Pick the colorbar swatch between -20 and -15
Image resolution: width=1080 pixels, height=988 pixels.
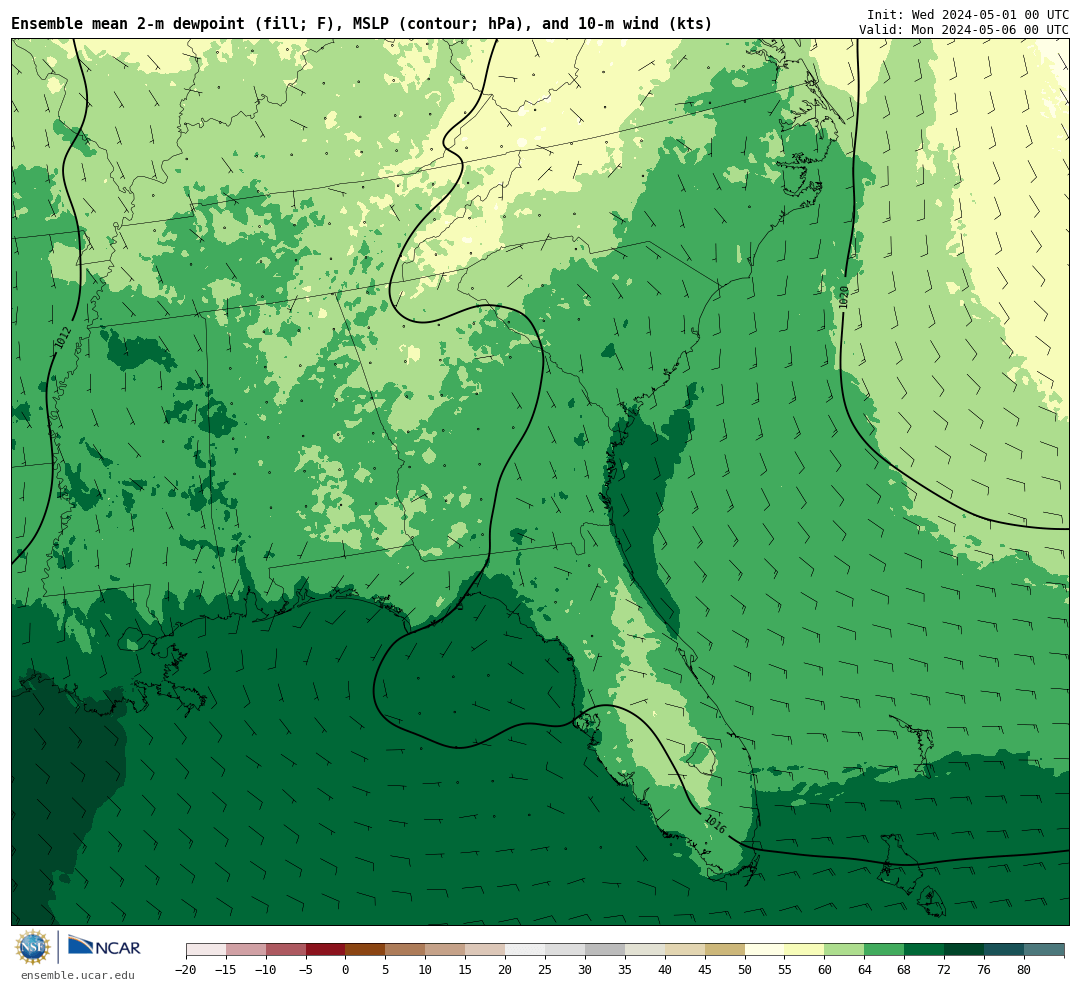pyautogui.click(x=206, y=950)
